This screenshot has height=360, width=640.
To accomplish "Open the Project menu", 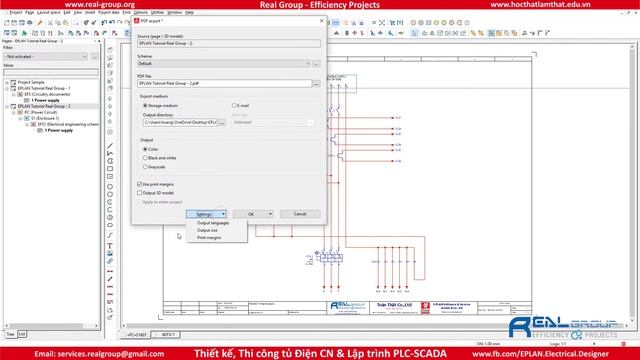I will 16,13.
